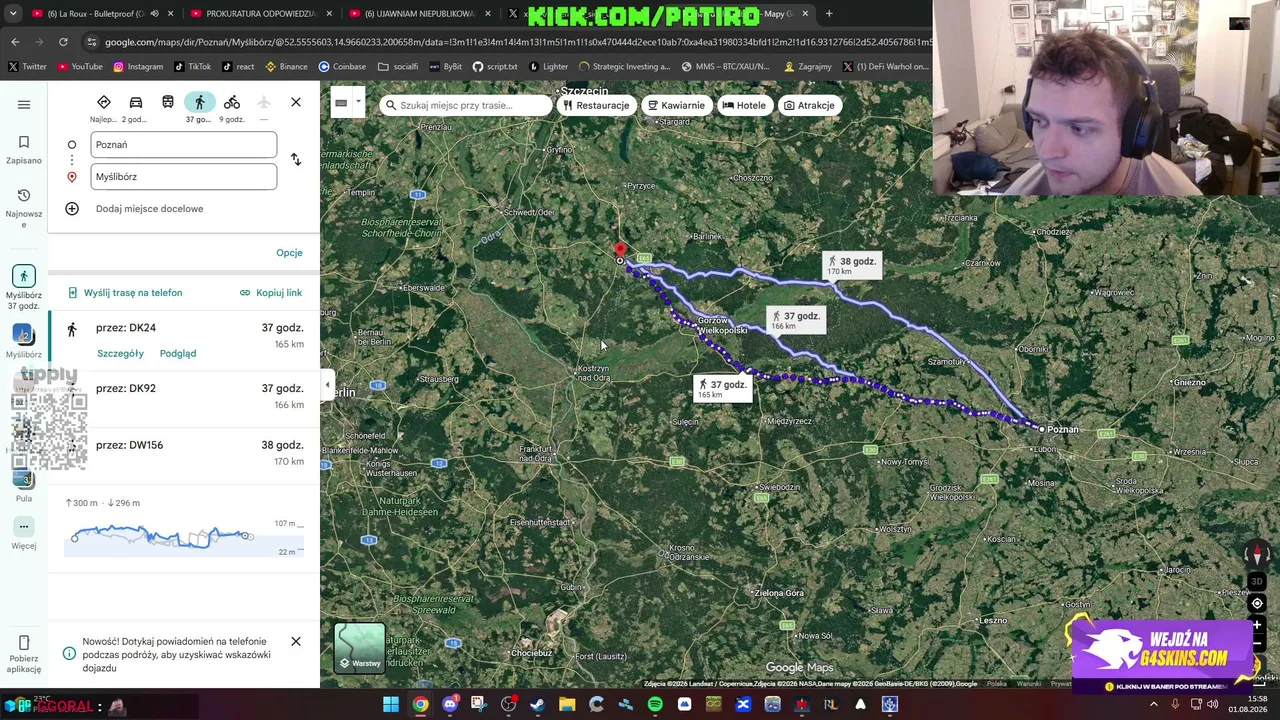Click the Szukaj miejsc przy trasie search box
Screen dimensions: 1280x720
point(466,105)
